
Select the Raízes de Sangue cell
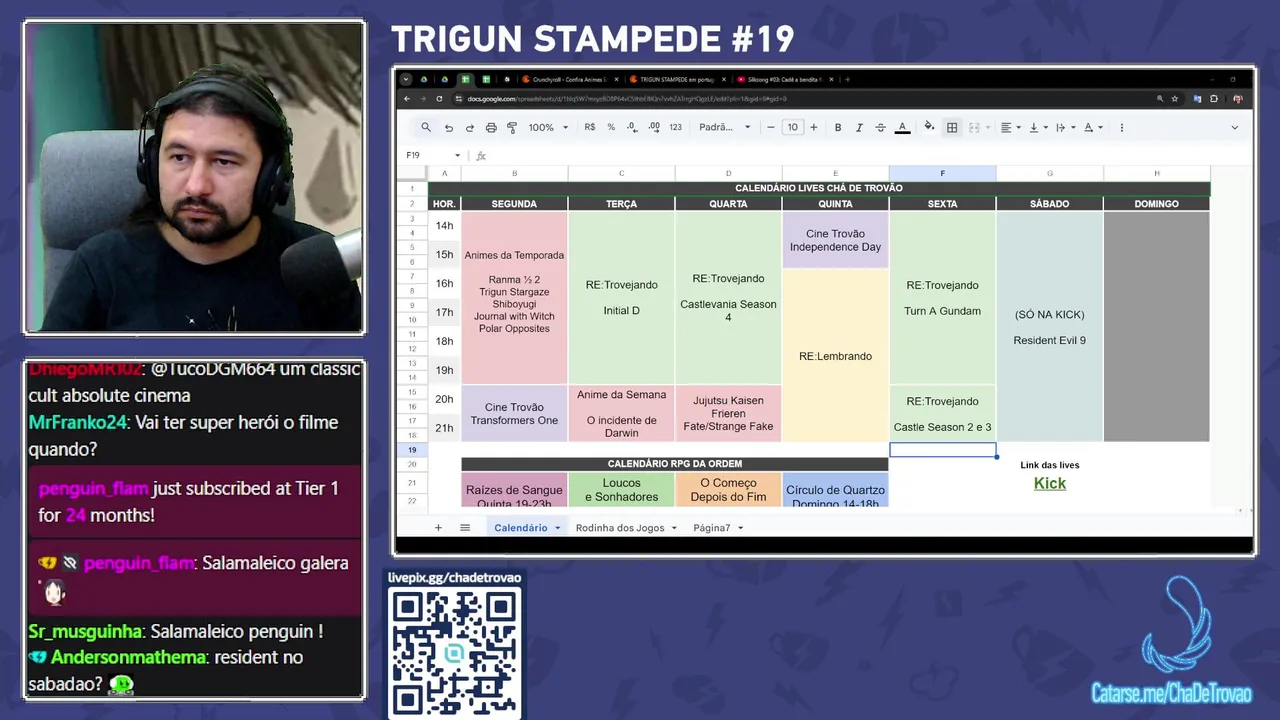click(x=514, y=490)
